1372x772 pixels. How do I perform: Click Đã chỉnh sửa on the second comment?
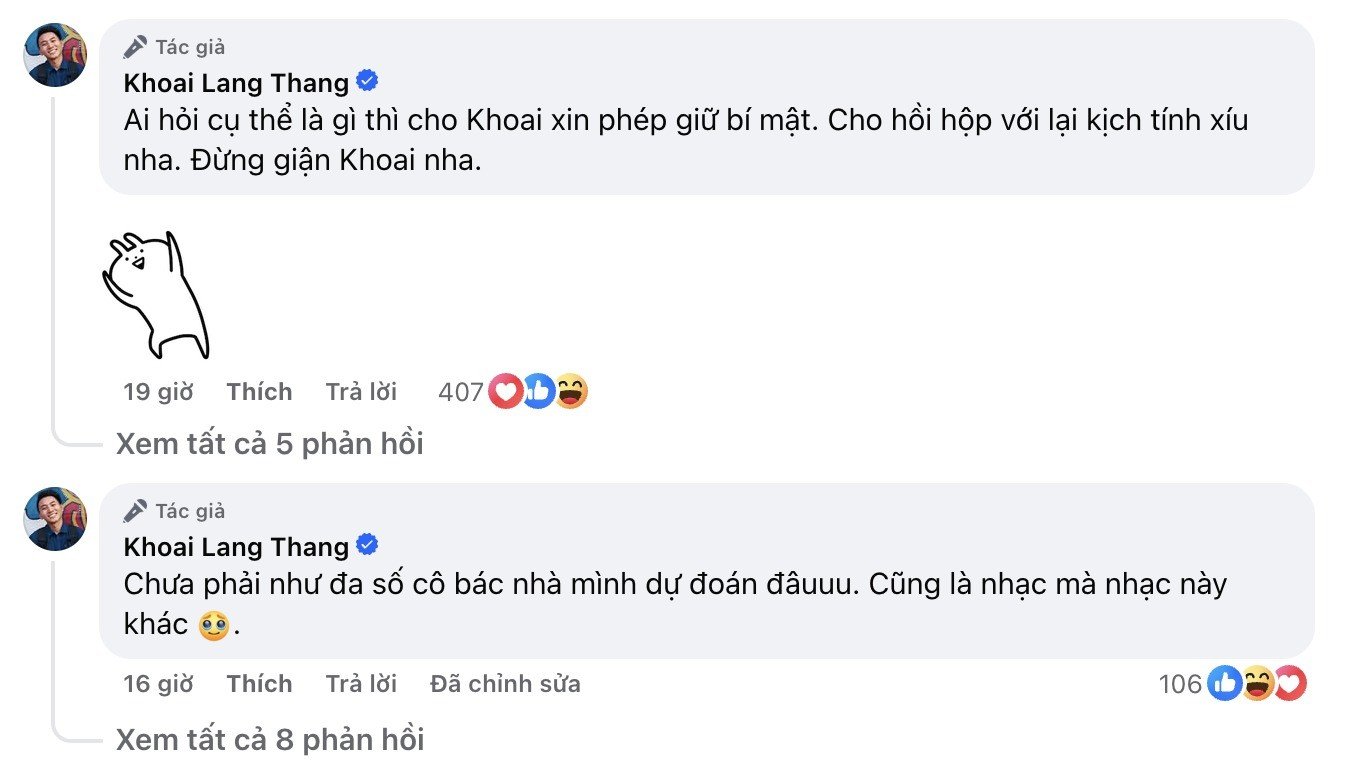[505, 684]
